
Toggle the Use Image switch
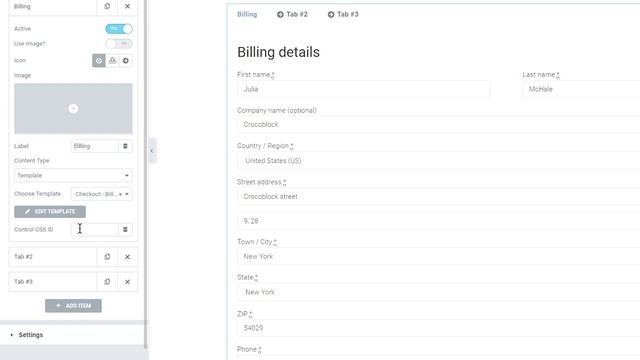(119, 44)
